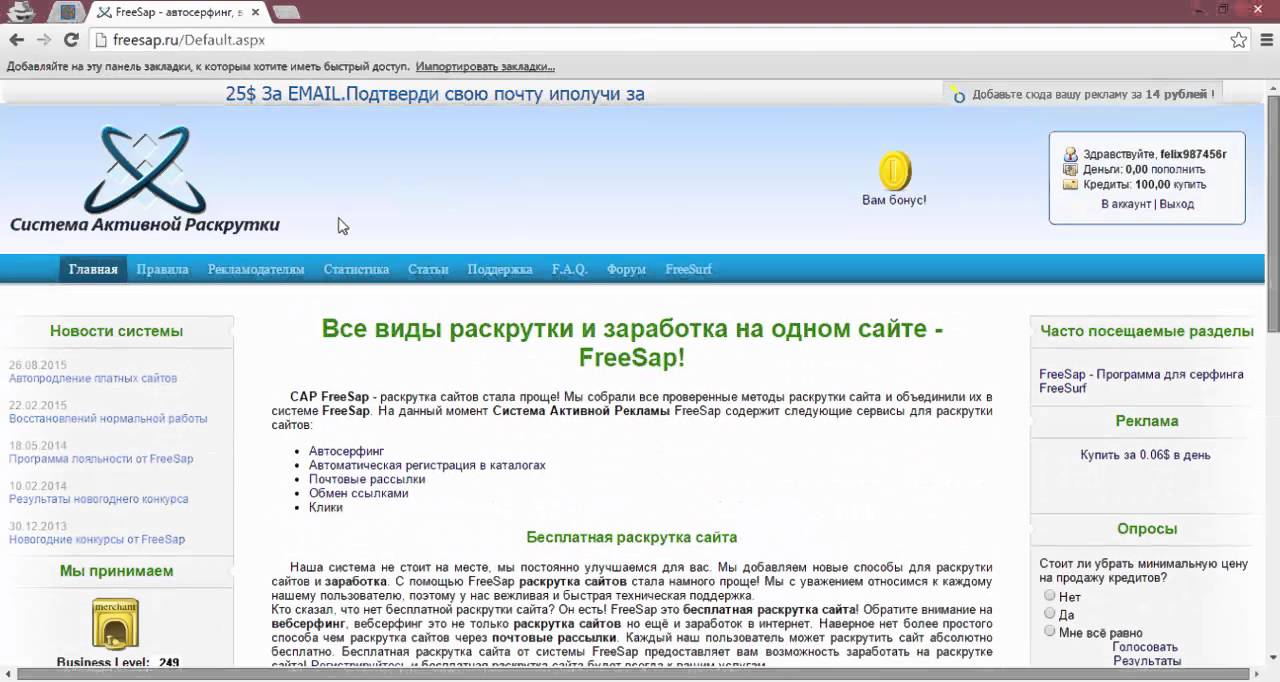Click Добавьте сюда вашу рекламу за 14 рублей
1280x682 pixels.
(1093, 94)
